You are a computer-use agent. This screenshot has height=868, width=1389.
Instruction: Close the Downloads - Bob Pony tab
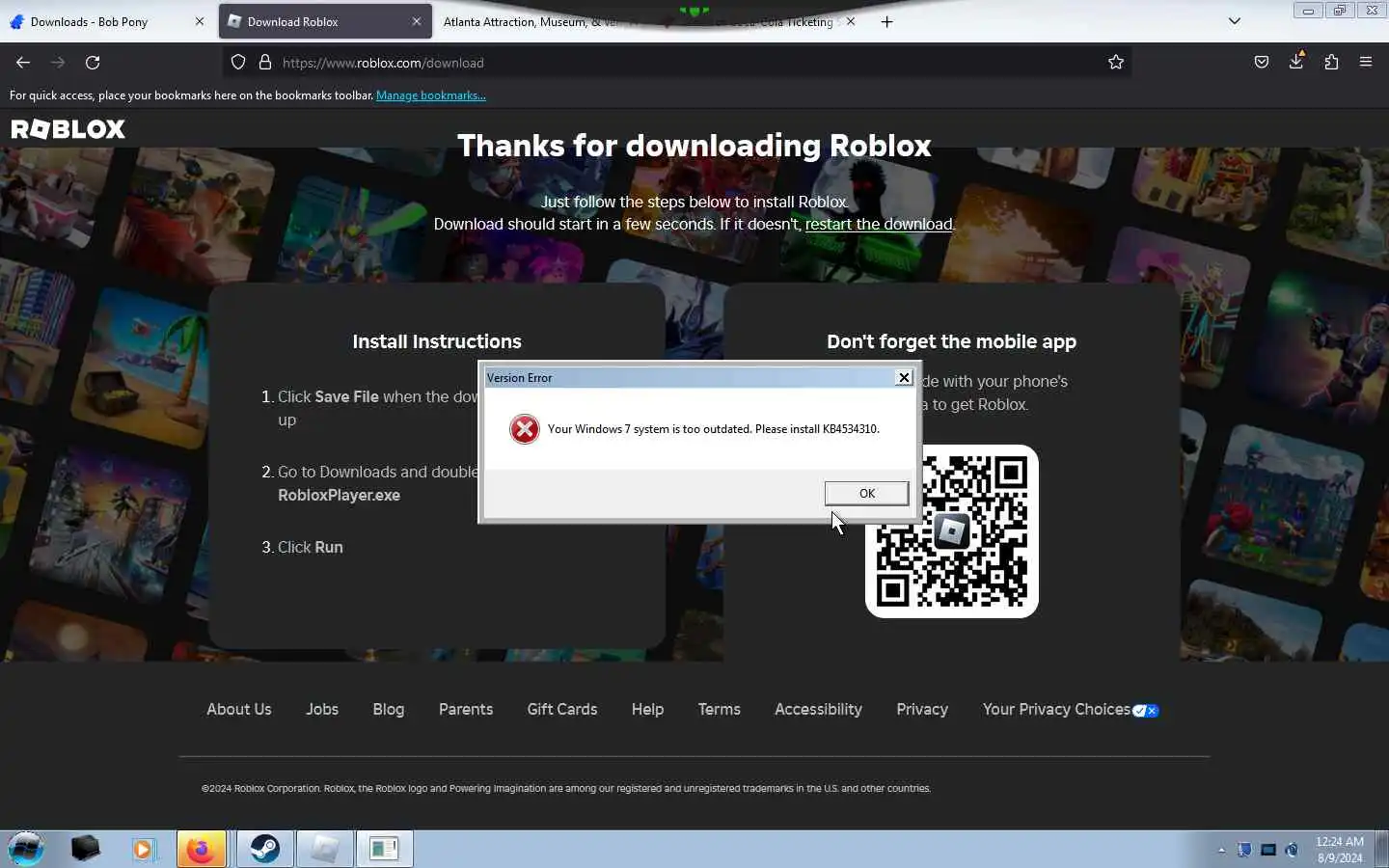pos(200,21)
